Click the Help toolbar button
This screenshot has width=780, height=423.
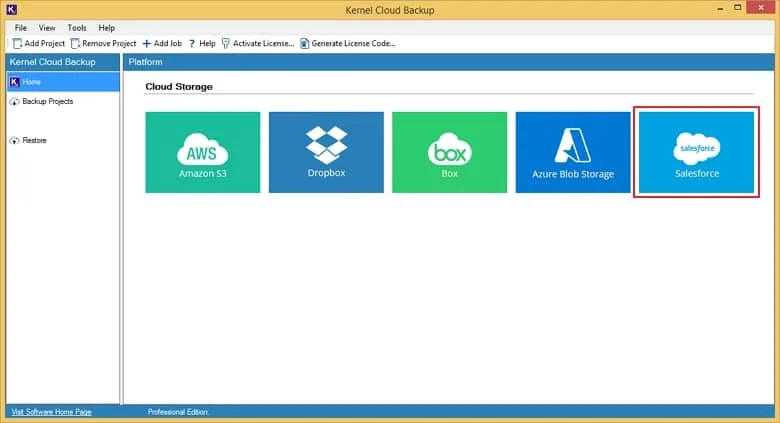[202, 44]
